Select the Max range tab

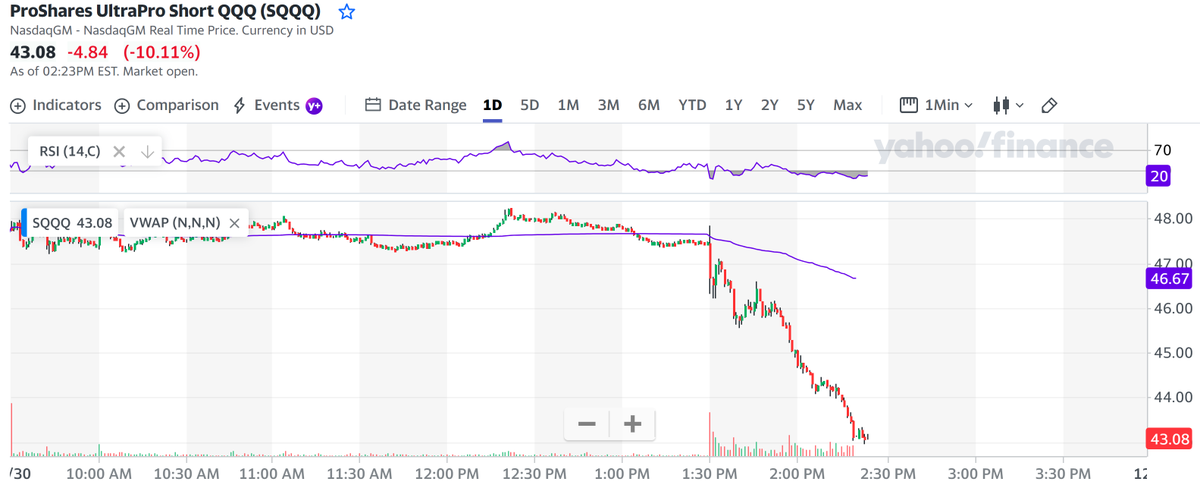coord(847,105)
